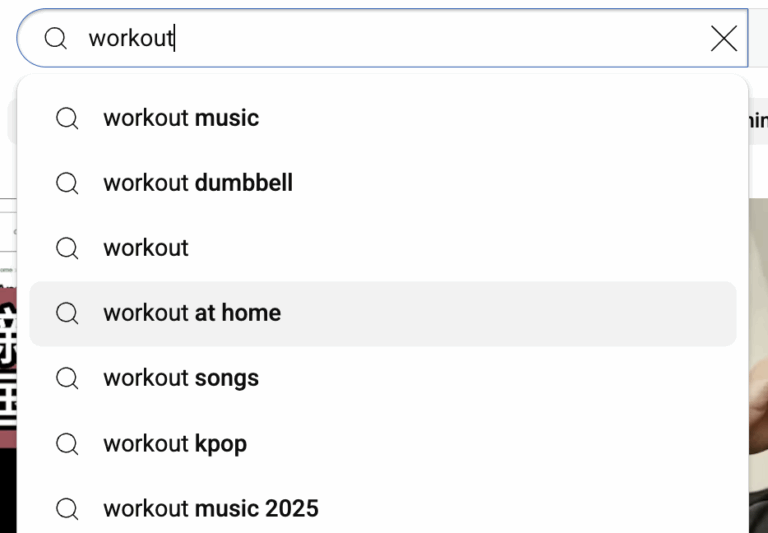Viewport: 768px width, 533px height.
Task: Click the search icon beside "workout music"
Action: [x=67, y=118]
